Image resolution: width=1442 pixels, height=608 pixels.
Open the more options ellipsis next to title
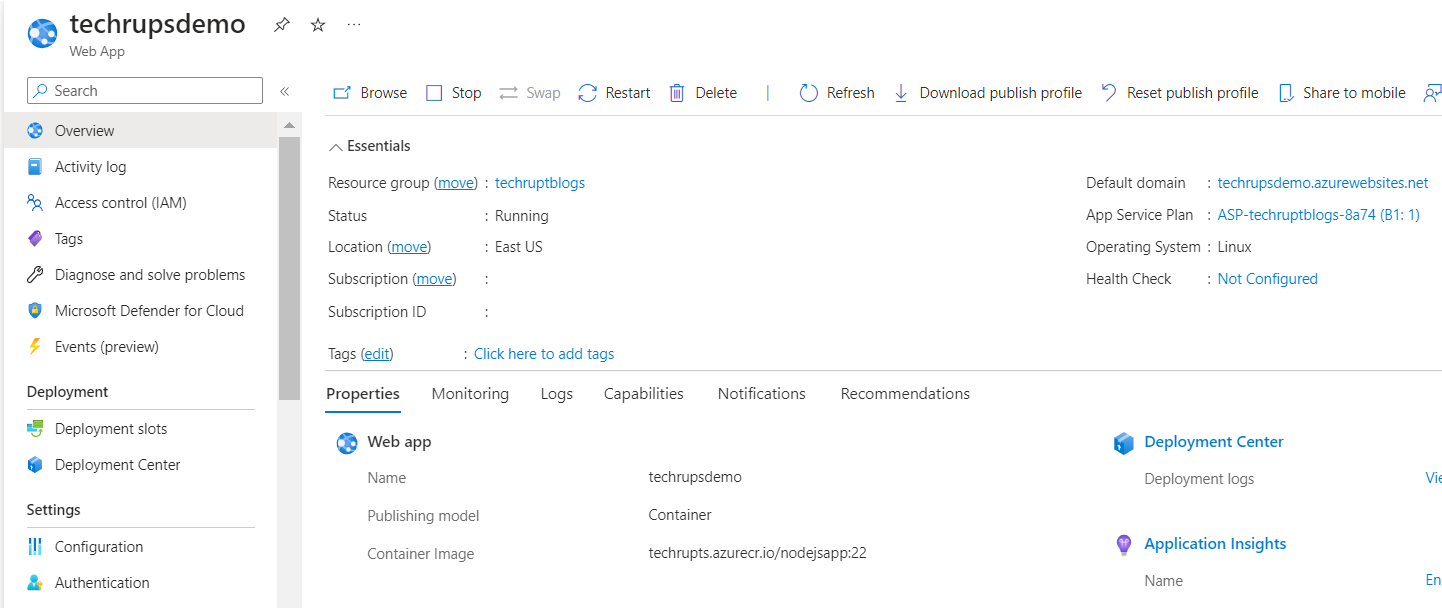coord(354,25)
